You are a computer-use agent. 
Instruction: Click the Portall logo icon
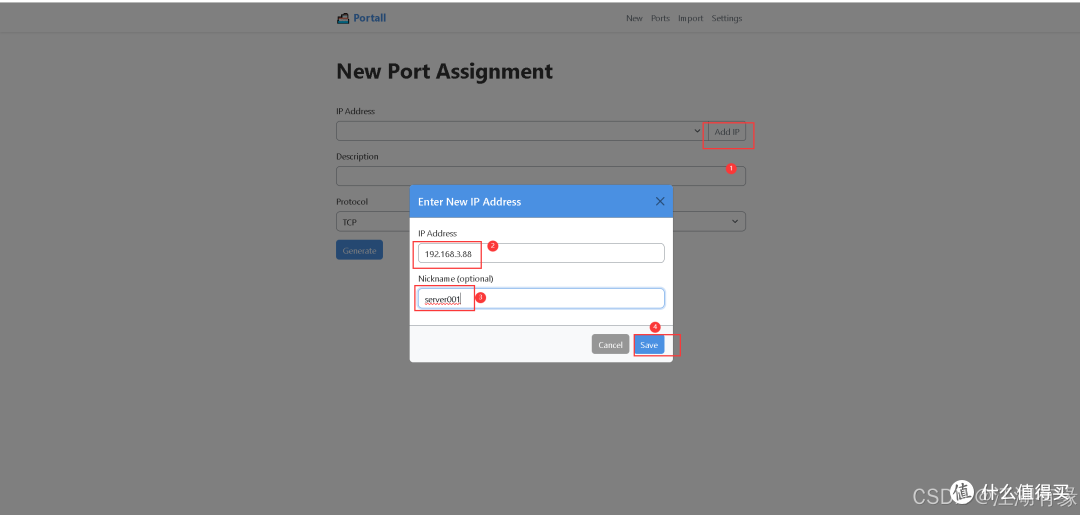click(343, 19)
